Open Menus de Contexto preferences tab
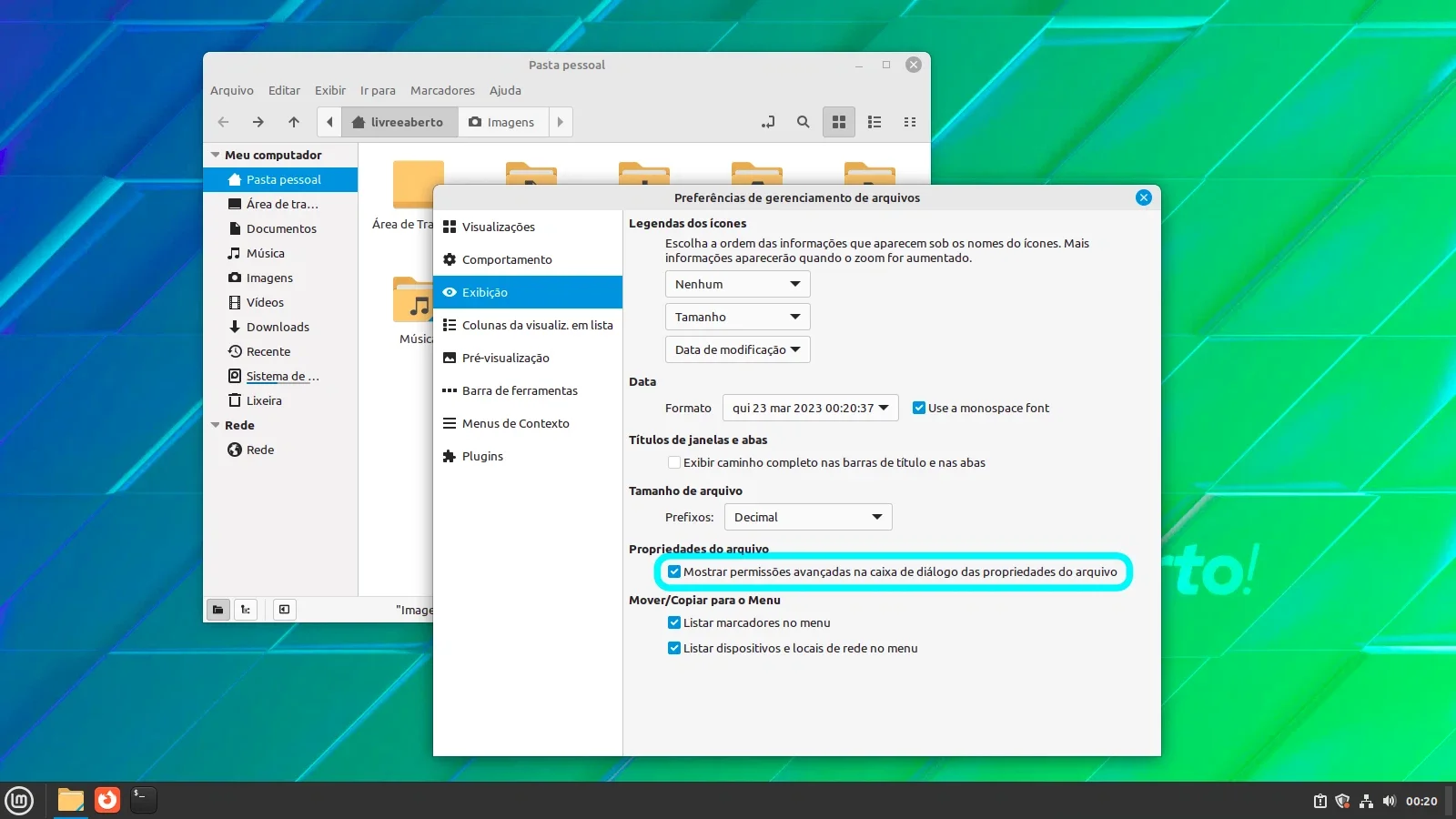The width and height of the screenshot is (1456, 819). (x=528, y=423)
